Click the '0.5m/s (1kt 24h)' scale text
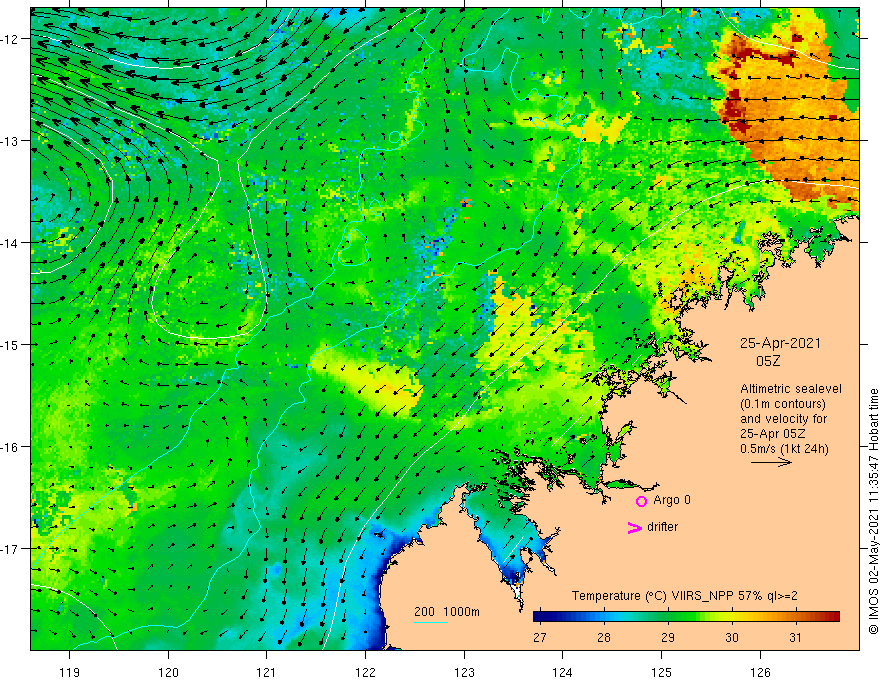Viewport: 880px width, 680px height. [x=784, y=449]
